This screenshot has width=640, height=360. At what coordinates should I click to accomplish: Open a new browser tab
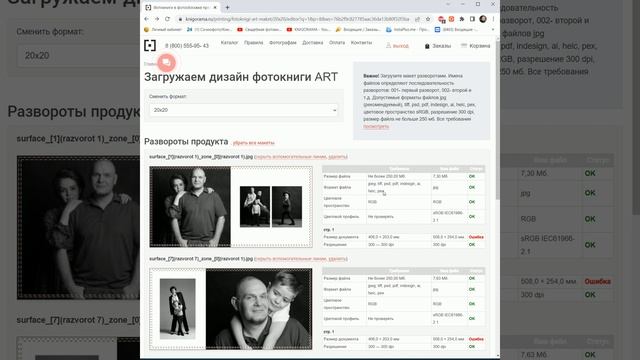click(x=227, y=7)
